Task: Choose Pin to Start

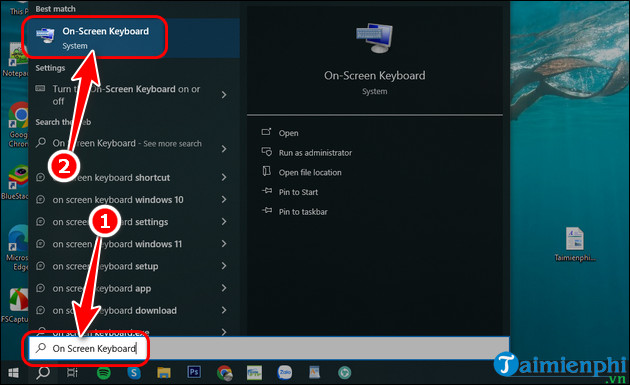Action: [298, 192]
